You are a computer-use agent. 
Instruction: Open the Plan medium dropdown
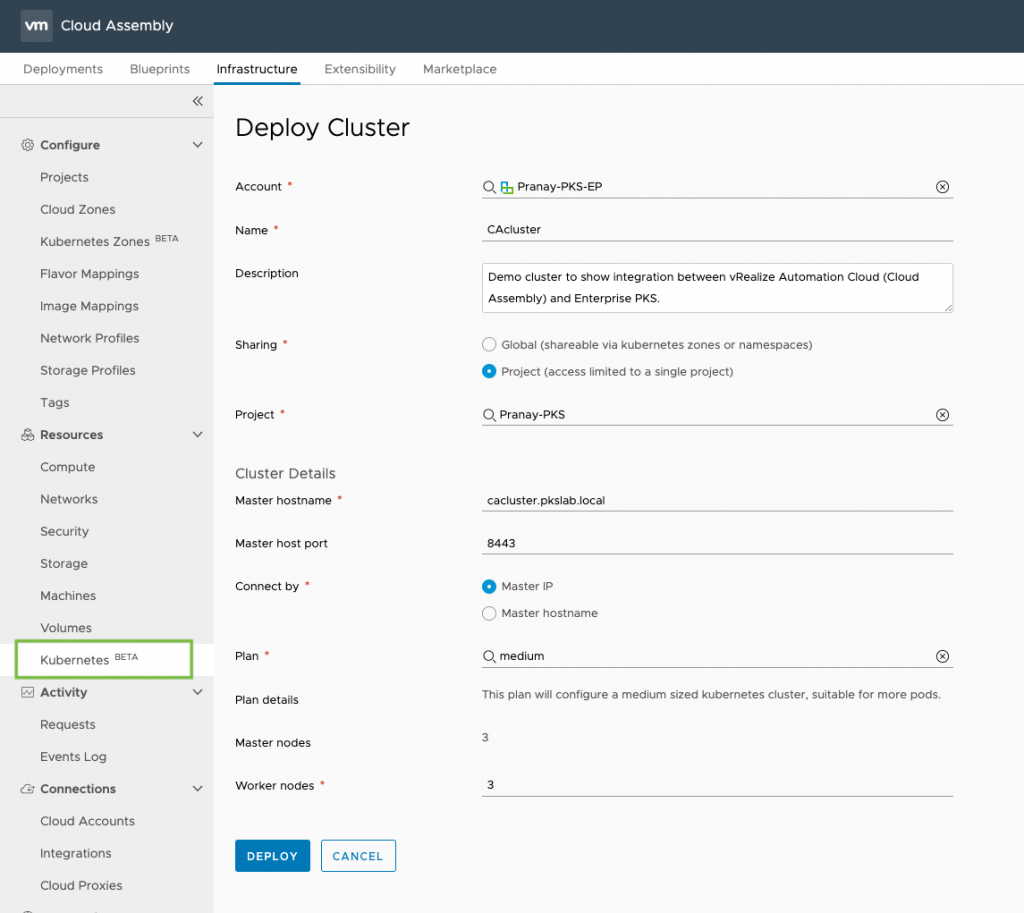(717, 656)
